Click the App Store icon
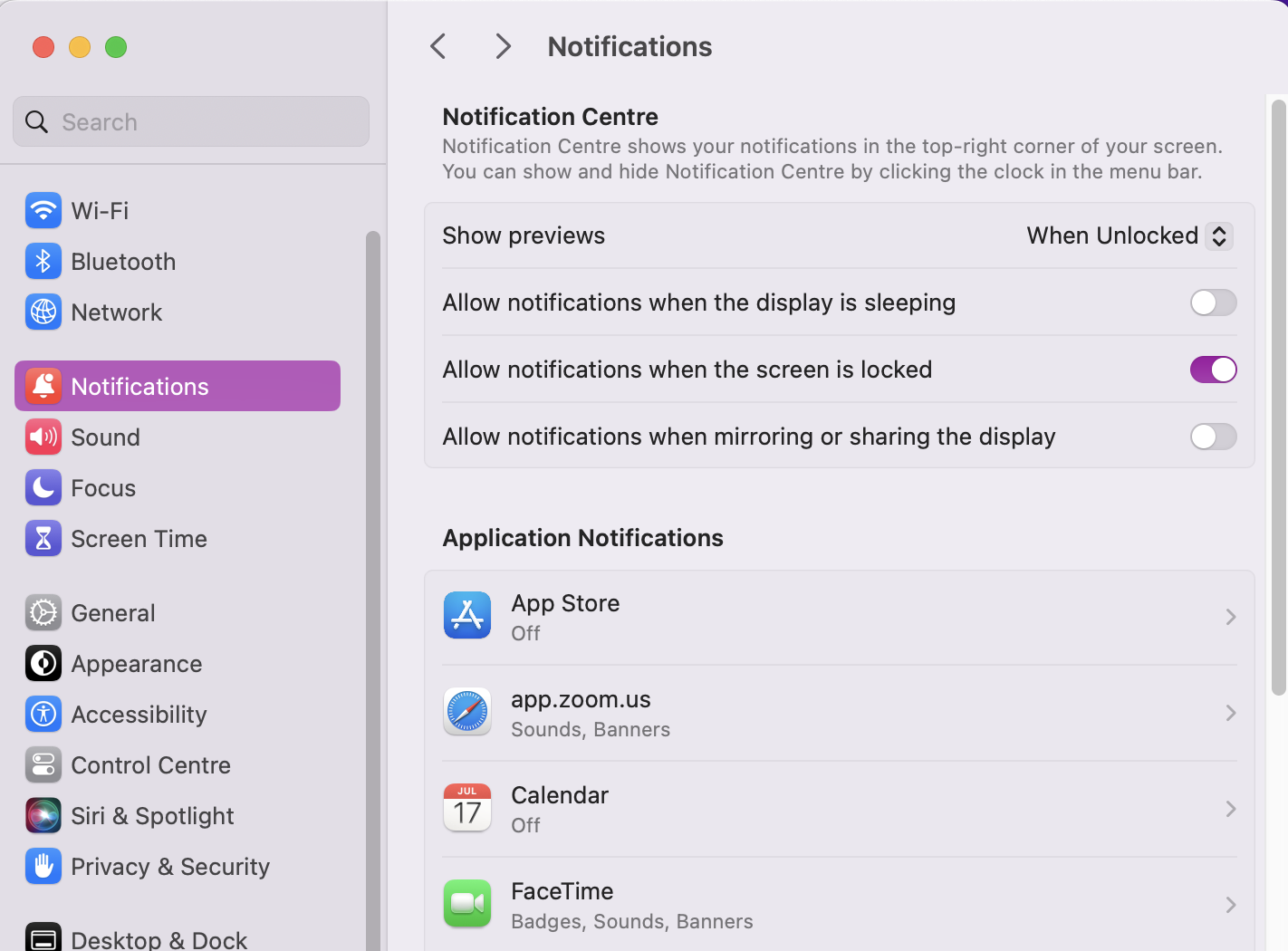This screenshot has width=1288, height=951. tap(466, 615)
